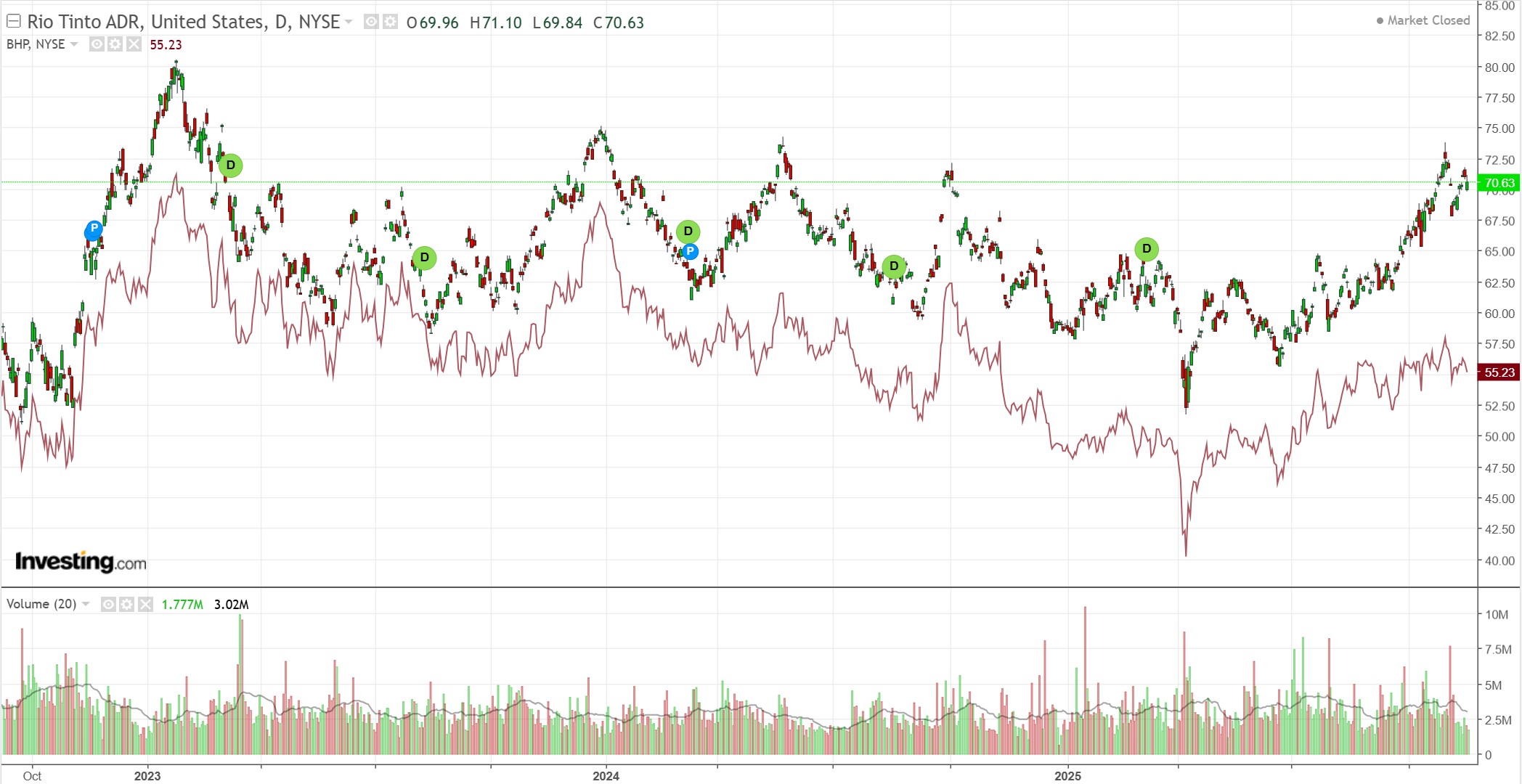This screenshot has height=784, width=1522.
Task: Remove the BHP comparison series
Action: 134,44
